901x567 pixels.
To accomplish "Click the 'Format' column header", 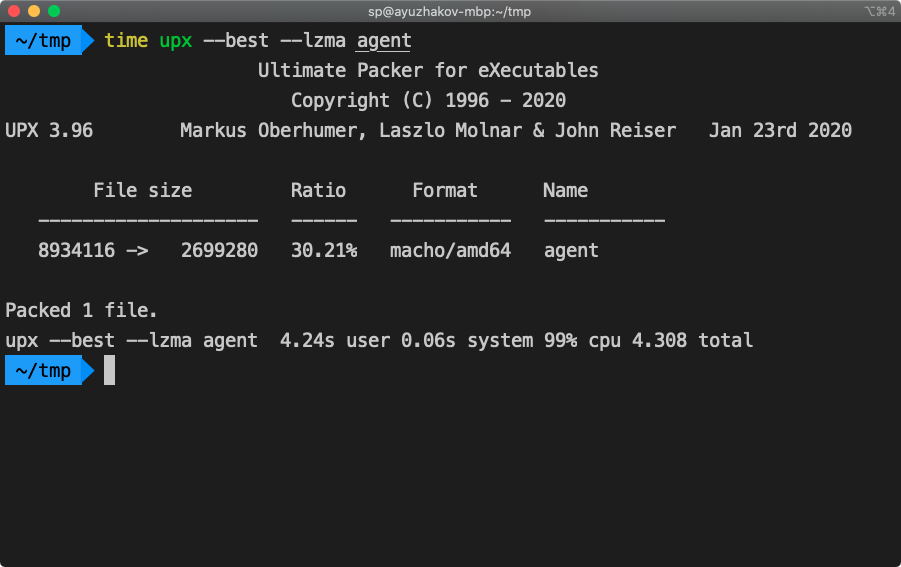I will coord(445,190).
